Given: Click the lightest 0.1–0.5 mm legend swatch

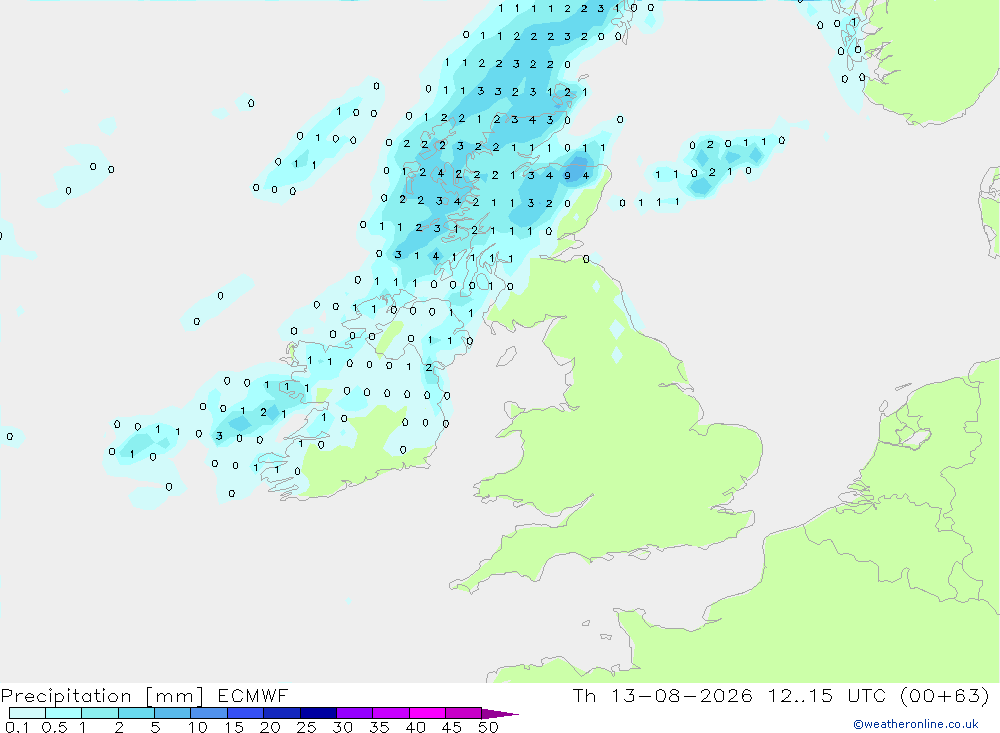Looking at the screenshot, I should (27, 713).
